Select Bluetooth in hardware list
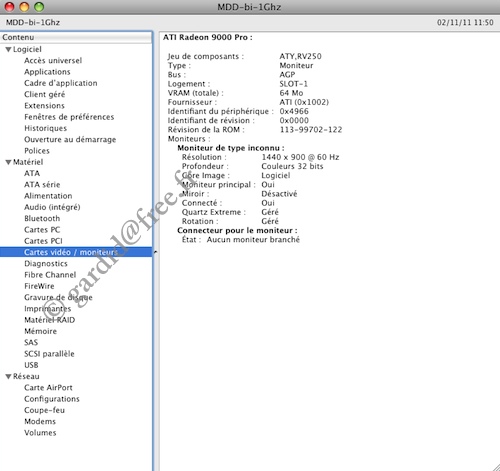Viewport: 500px width, 471px height. 42,219
